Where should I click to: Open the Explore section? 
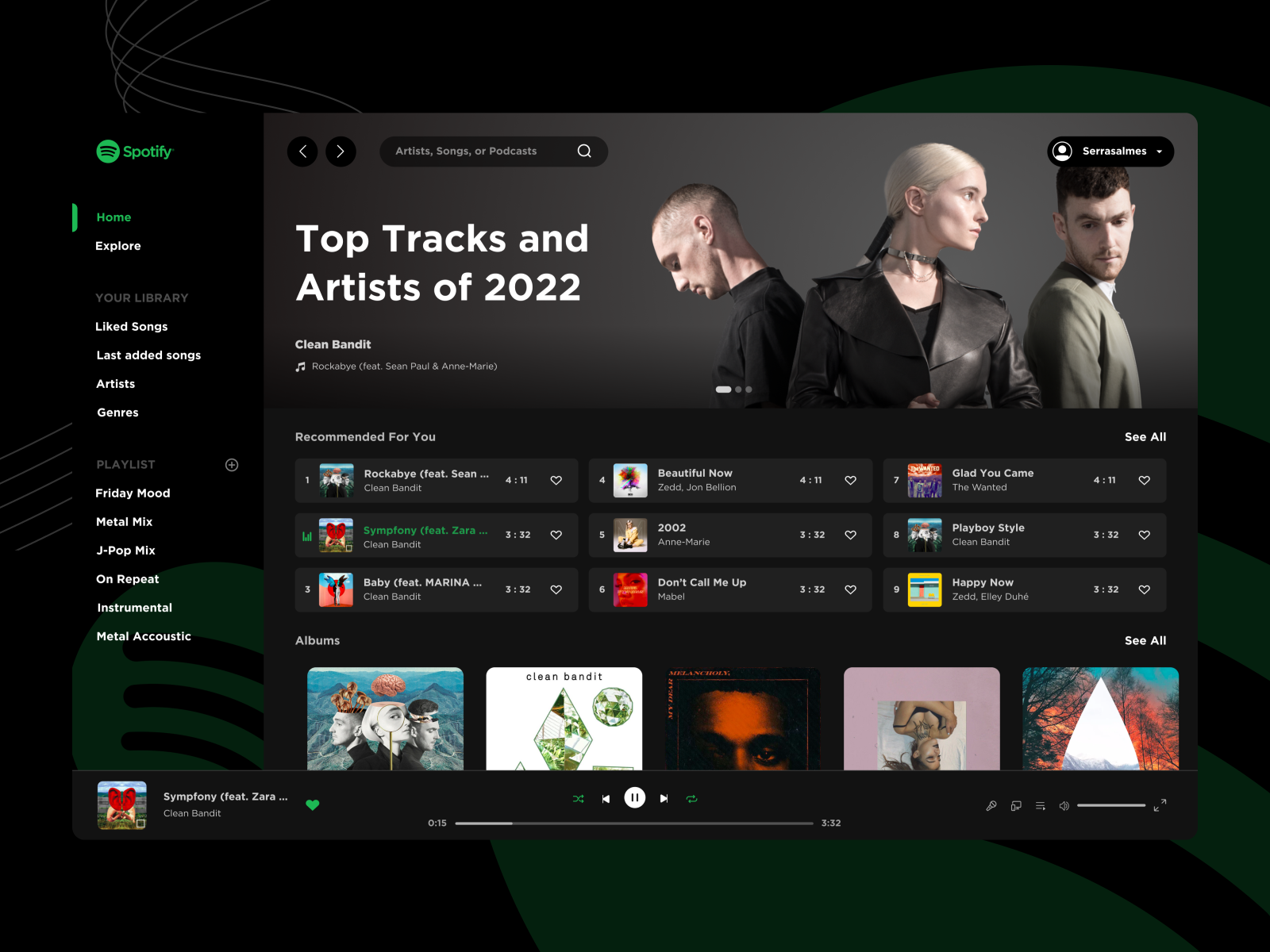tap(117, 246)
